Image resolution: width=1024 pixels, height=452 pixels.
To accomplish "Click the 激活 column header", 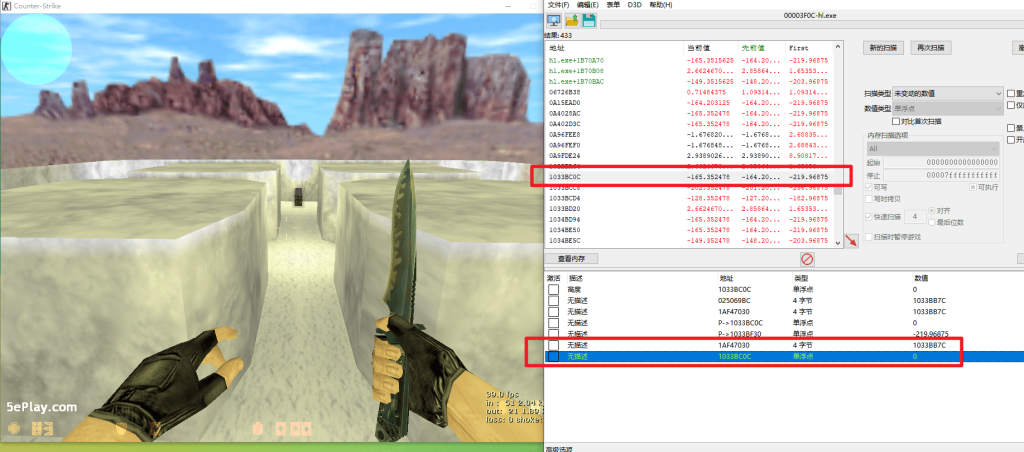I will (x=554, y=278).
